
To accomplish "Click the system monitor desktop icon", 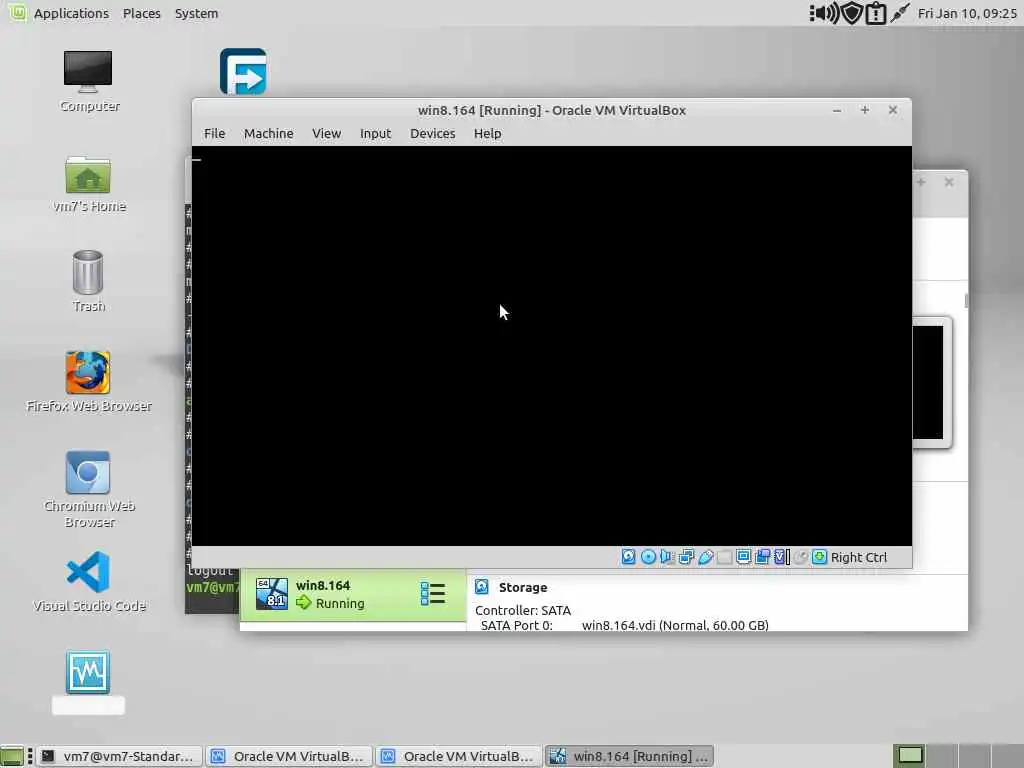I will [88, 672].
